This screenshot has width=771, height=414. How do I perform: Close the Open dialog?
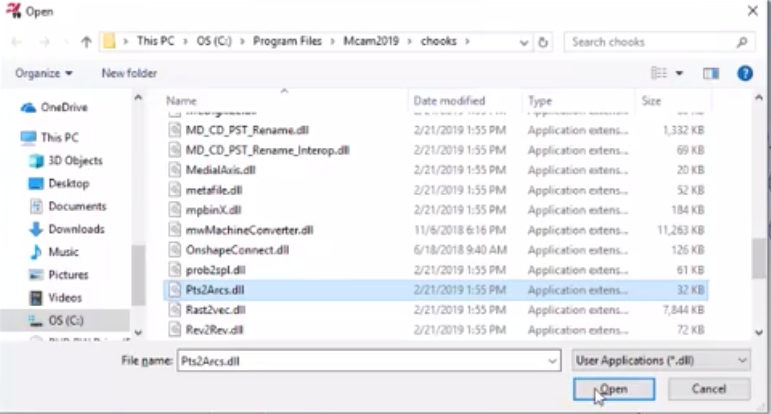[752, 11]
